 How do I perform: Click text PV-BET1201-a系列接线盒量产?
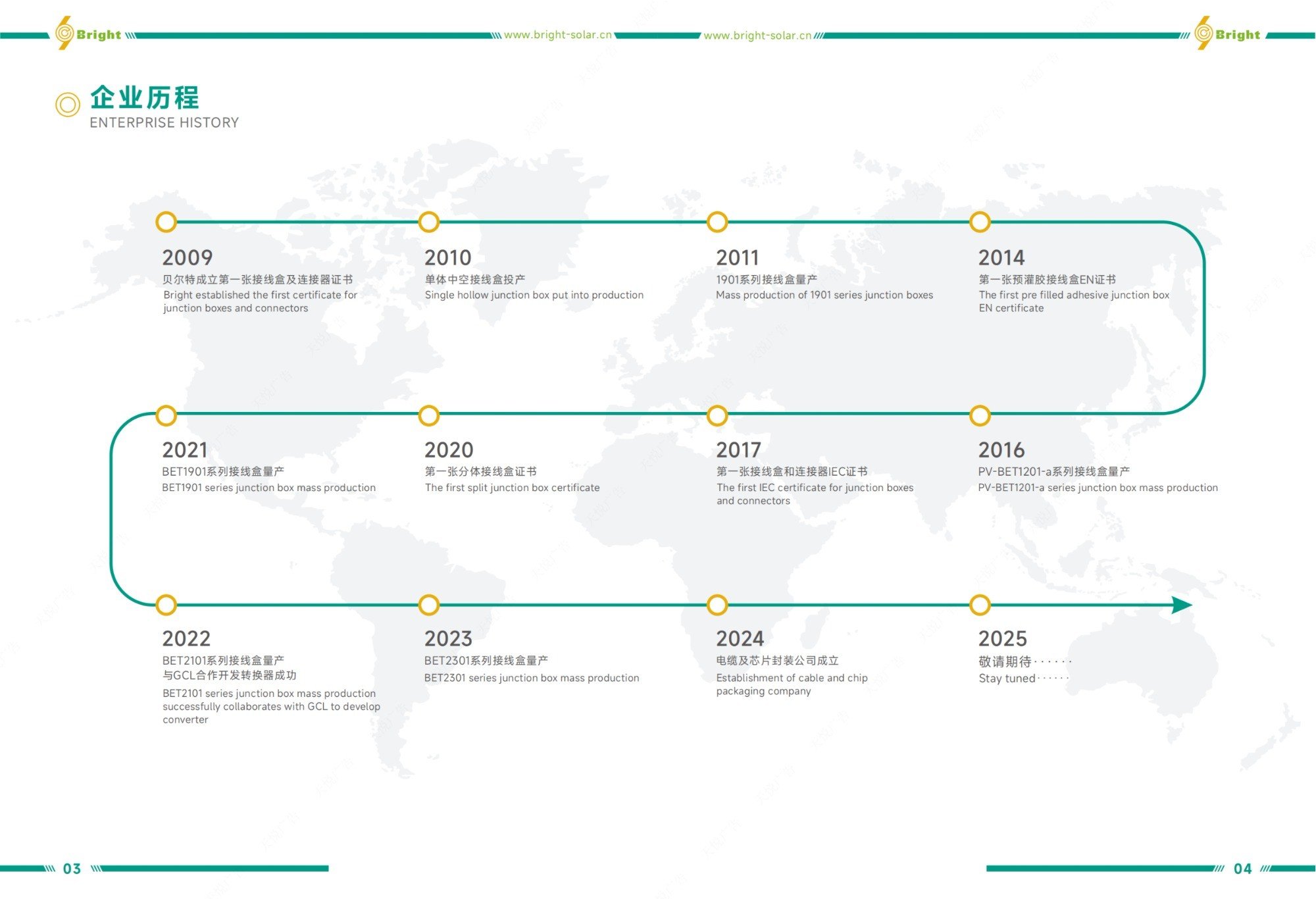coord(1054,472)
